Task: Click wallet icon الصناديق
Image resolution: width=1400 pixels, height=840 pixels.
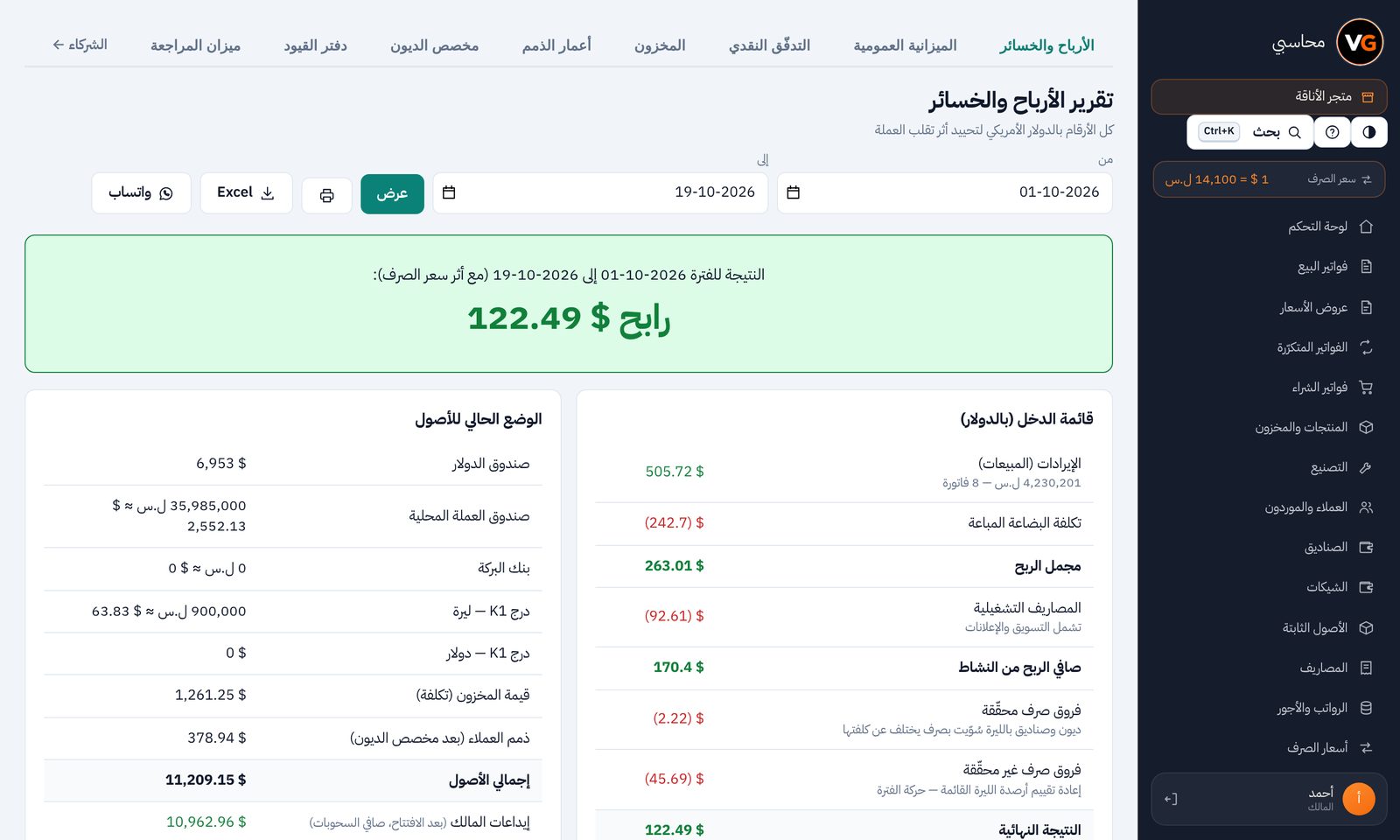Action: (x=1366, y=547)
